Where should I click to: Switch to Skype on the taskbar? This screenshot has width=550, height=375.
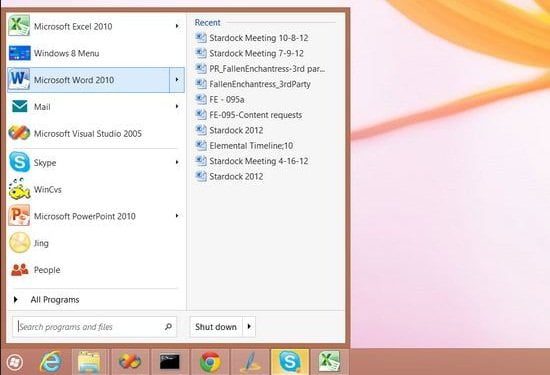click(x=290, y=362)
